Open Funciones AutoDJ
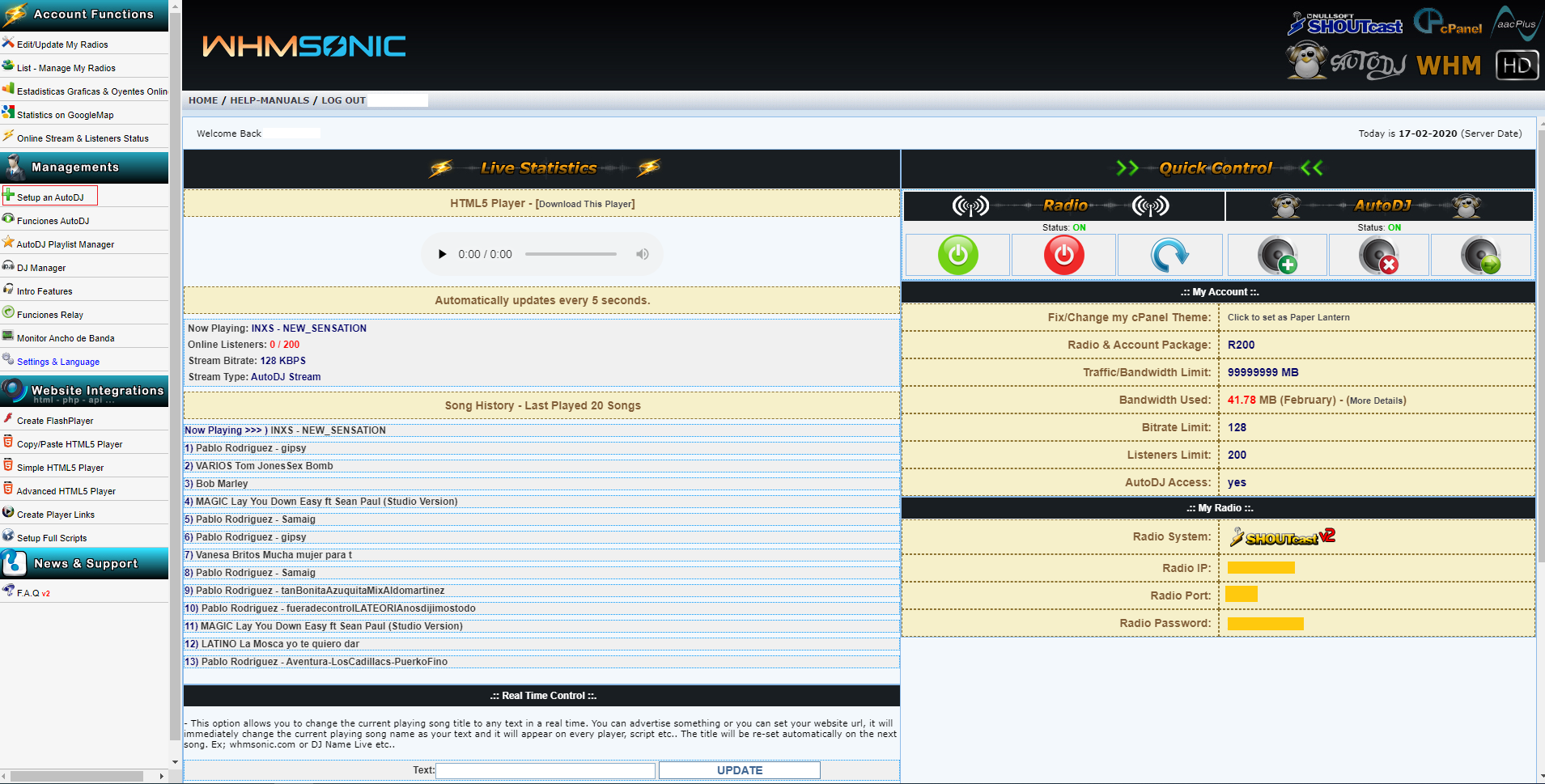1545x784 pixels. pyautogui.click(x=53, y=221)
